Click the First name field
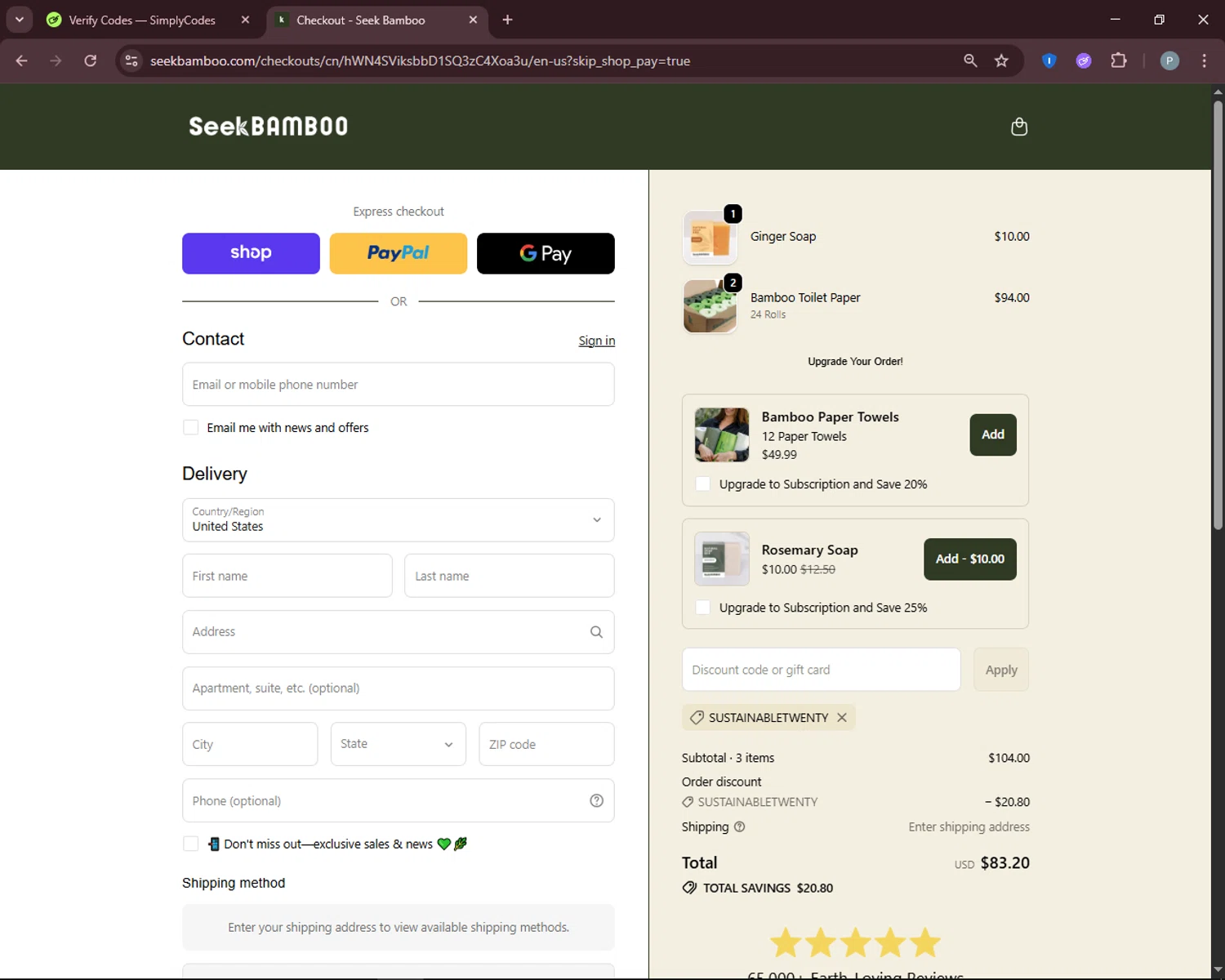Viewport: 1225px width, 980px height. 287,576
